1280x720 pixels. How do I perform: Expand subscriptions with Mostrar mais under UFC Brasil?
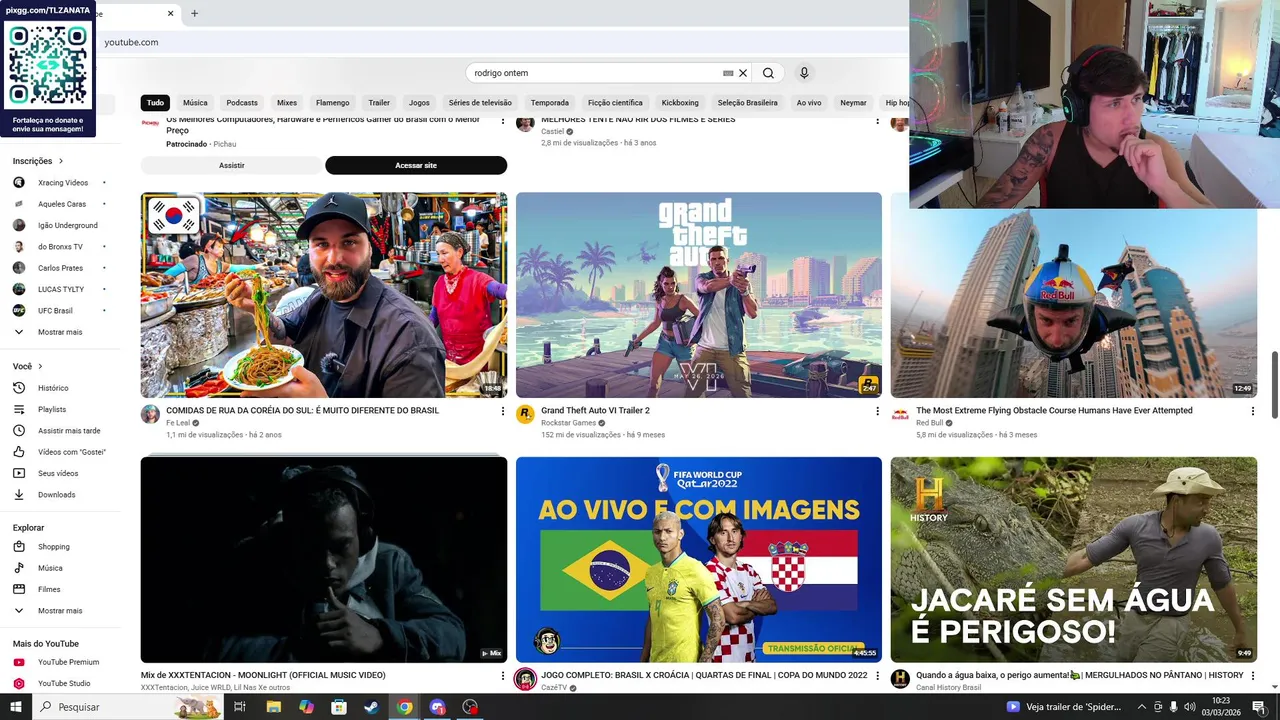tap(60, 332)
